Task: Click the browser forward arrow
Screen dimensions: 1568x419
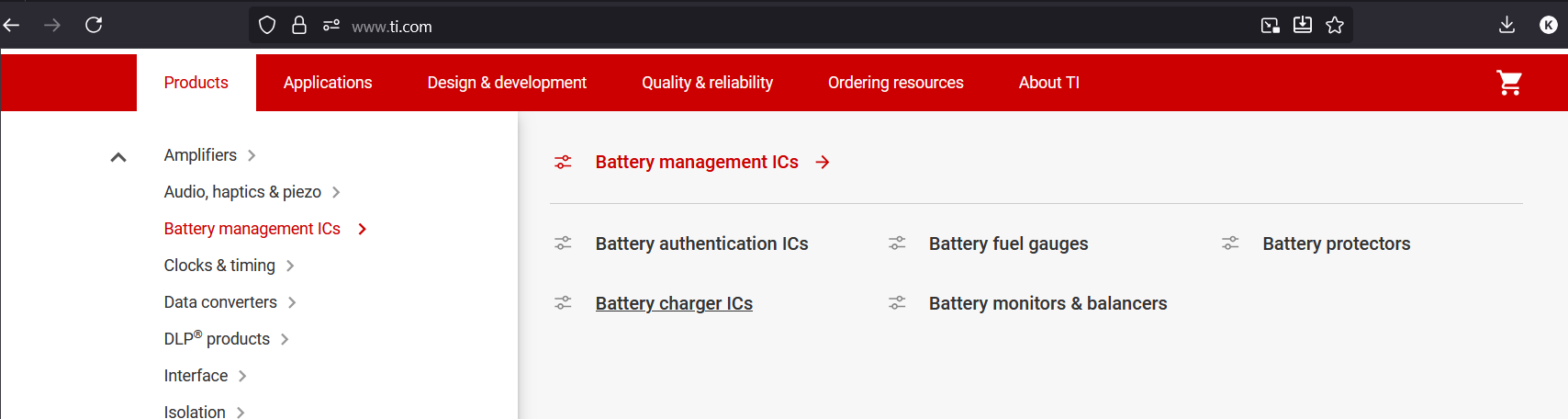Action: click(x=52, y=25)
